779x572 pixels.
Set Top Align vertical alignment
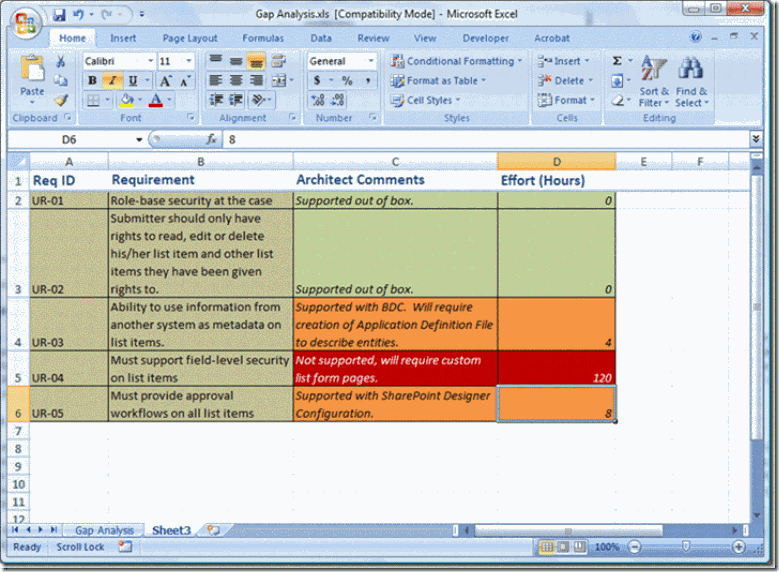(x=216, y=61)
